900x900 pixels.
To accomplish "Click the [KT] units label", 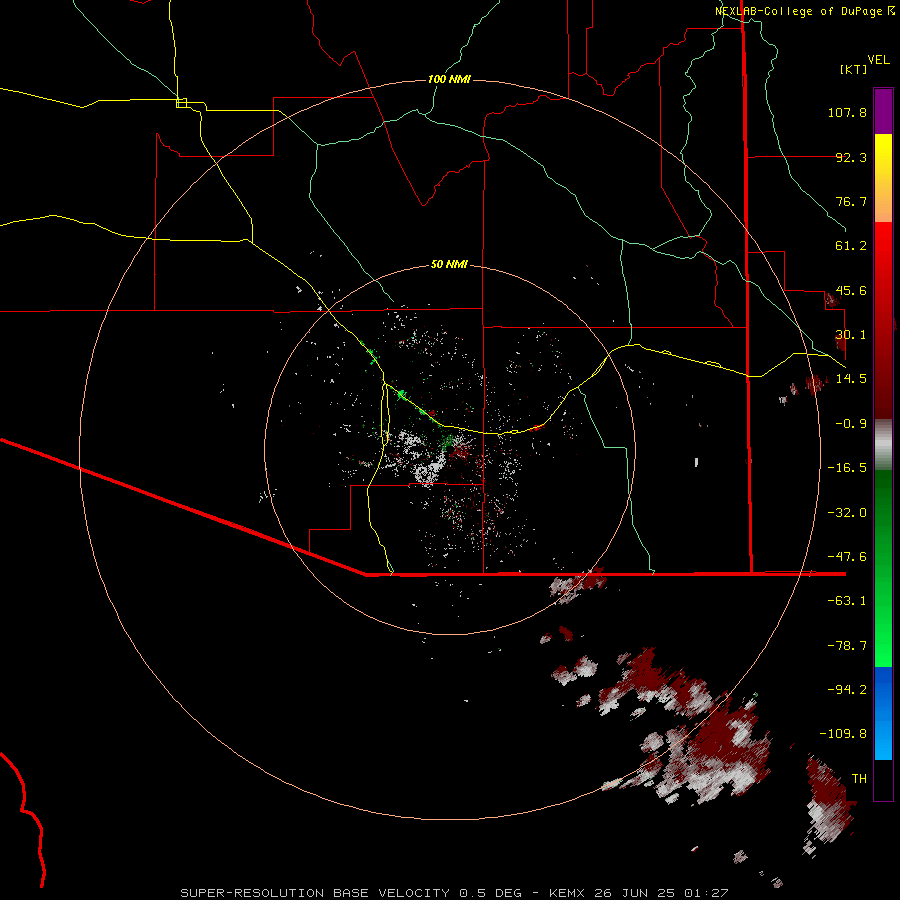I will pyautogui.click(x=854, y=69).
